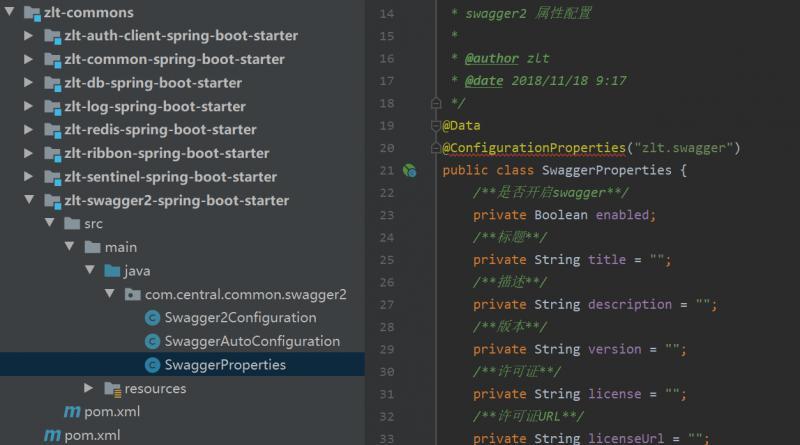Collapse the main folder arrow
This screenshot has height=445, width=800.
[69, 247]
